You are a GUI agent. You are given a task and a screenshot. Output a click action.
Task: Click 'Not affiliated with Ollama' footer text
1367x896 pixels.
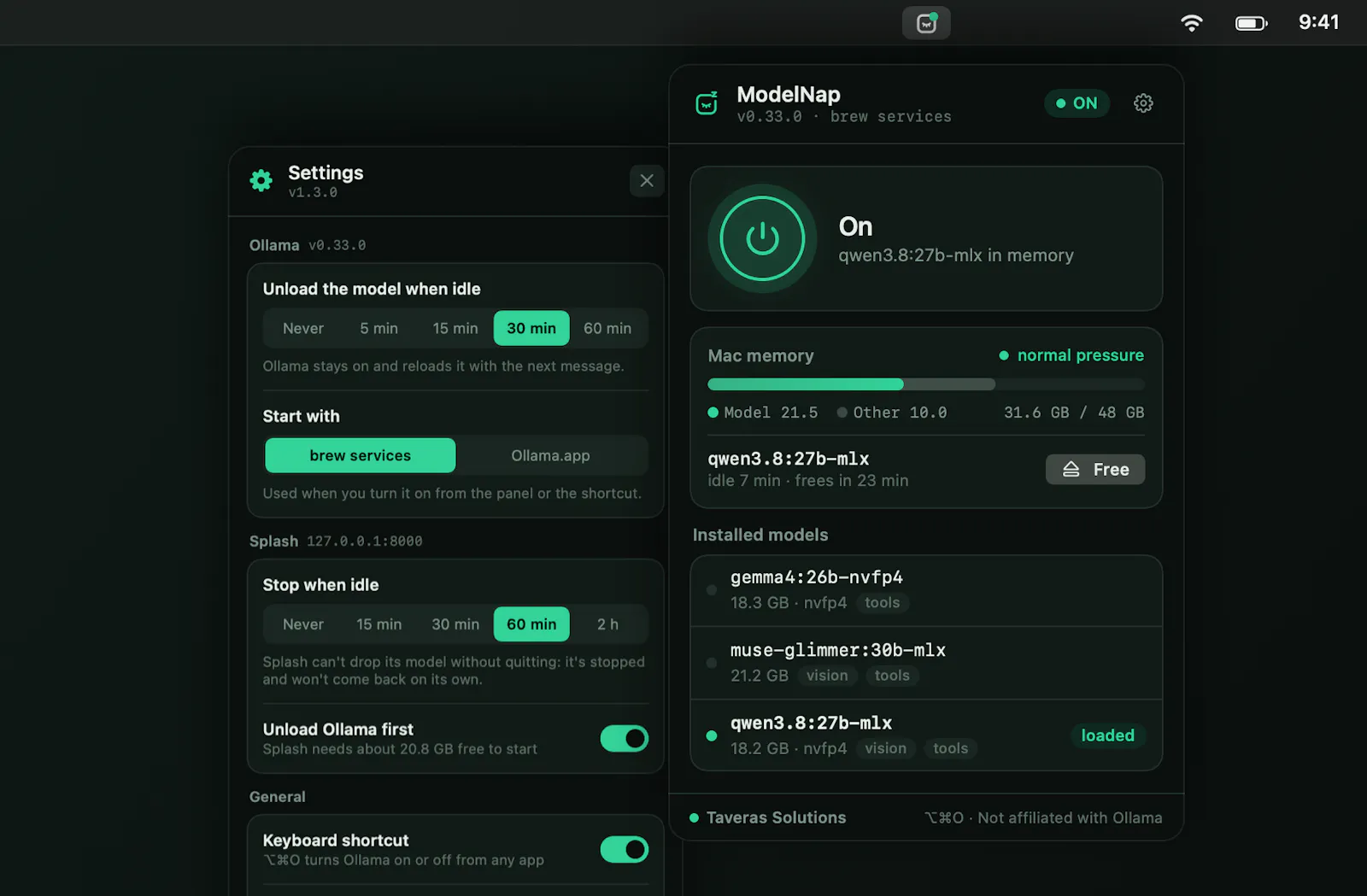coord(1070,817)
